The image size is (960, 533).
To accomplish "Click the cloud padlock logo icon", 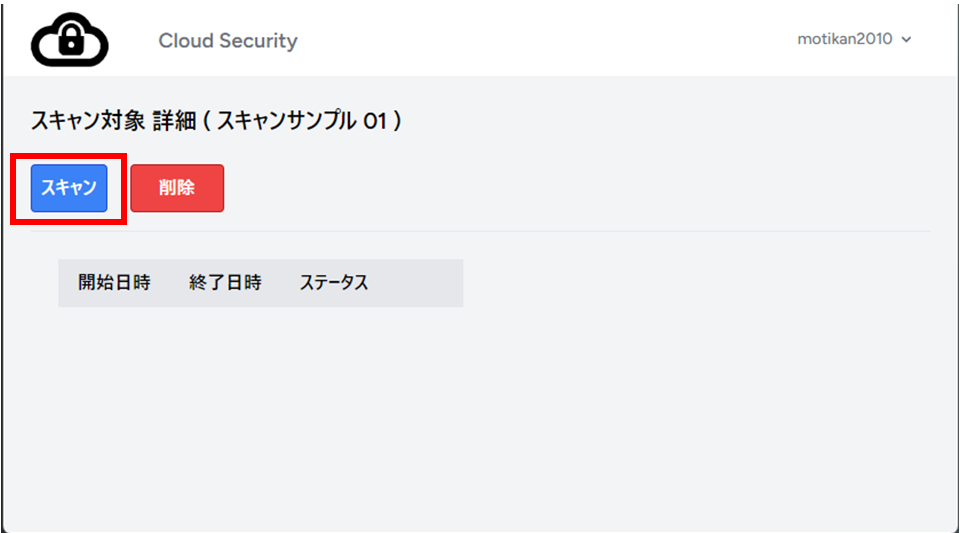I will 69,40.
